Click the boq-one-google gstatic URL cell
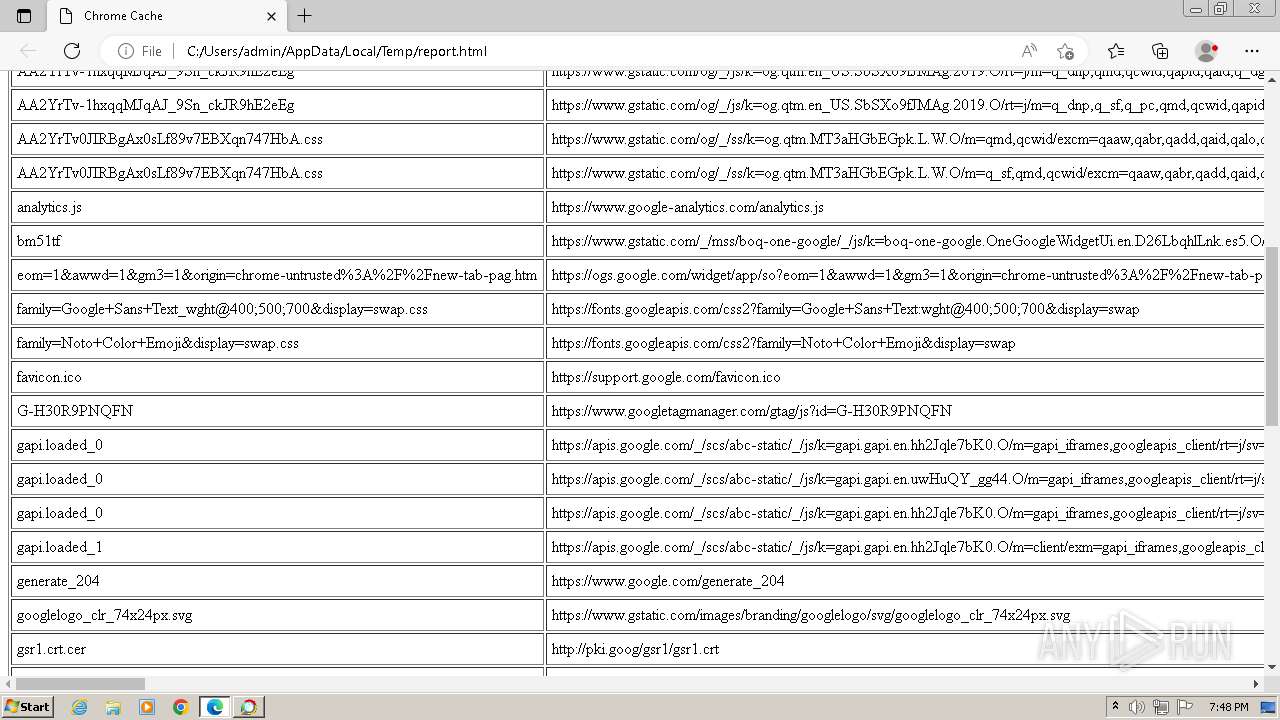 click(906, 241)
